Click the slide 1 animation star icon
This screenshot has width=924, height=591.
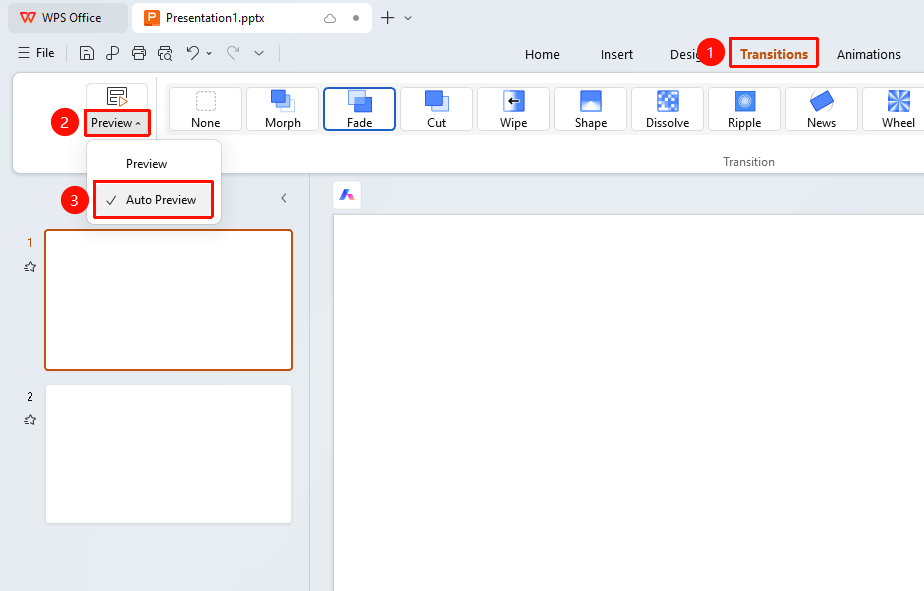[x=30, y=267]
